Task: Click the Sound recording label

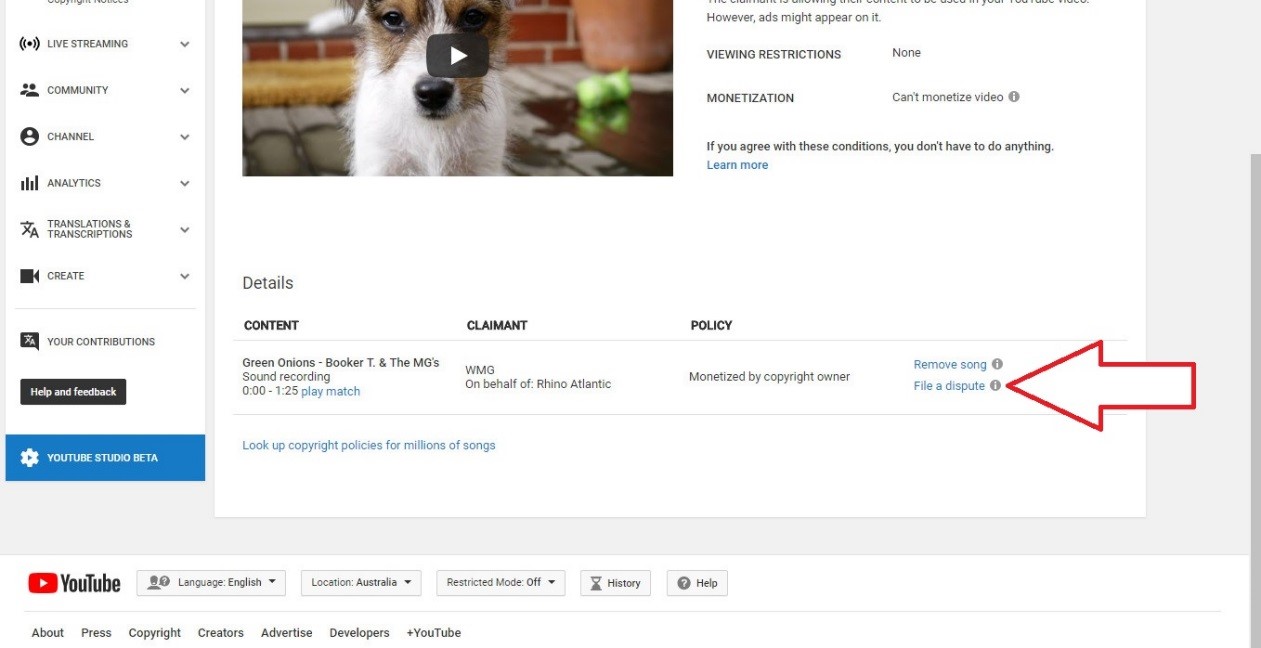Action: (286, 377)
